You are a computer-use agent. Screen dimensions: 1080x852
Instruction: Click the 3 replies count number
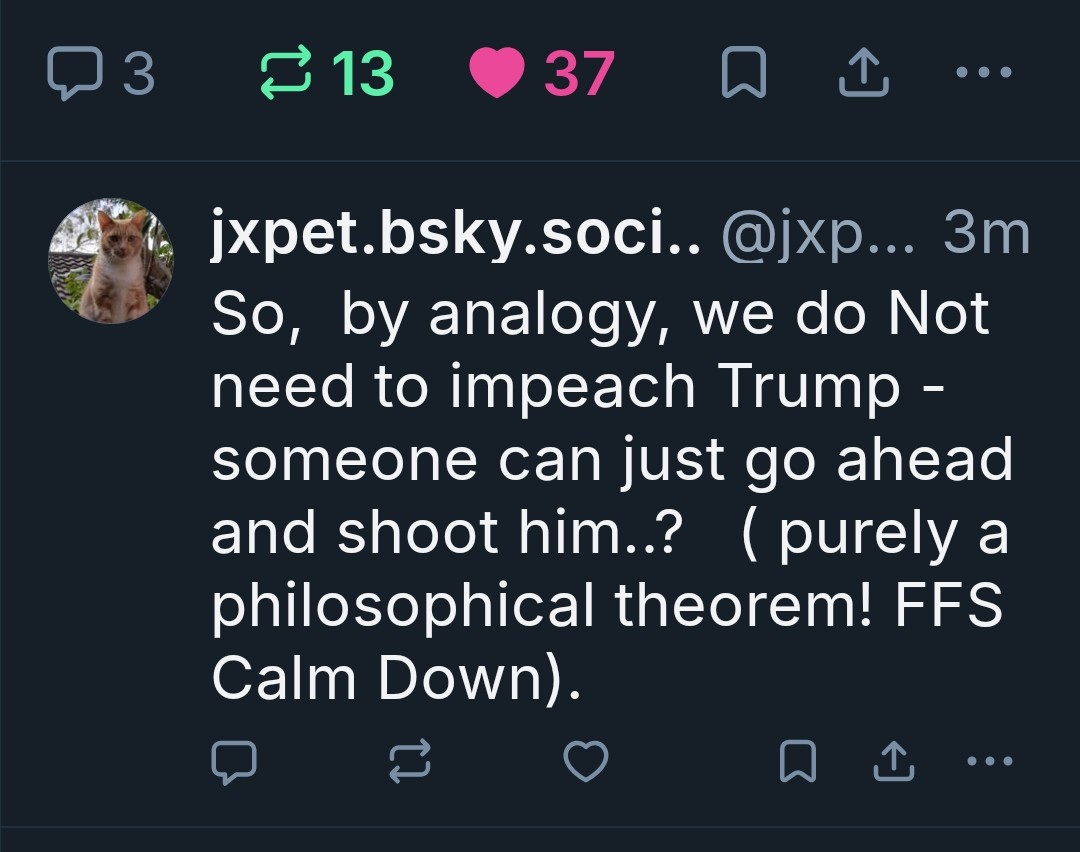[x=139, y=75]
